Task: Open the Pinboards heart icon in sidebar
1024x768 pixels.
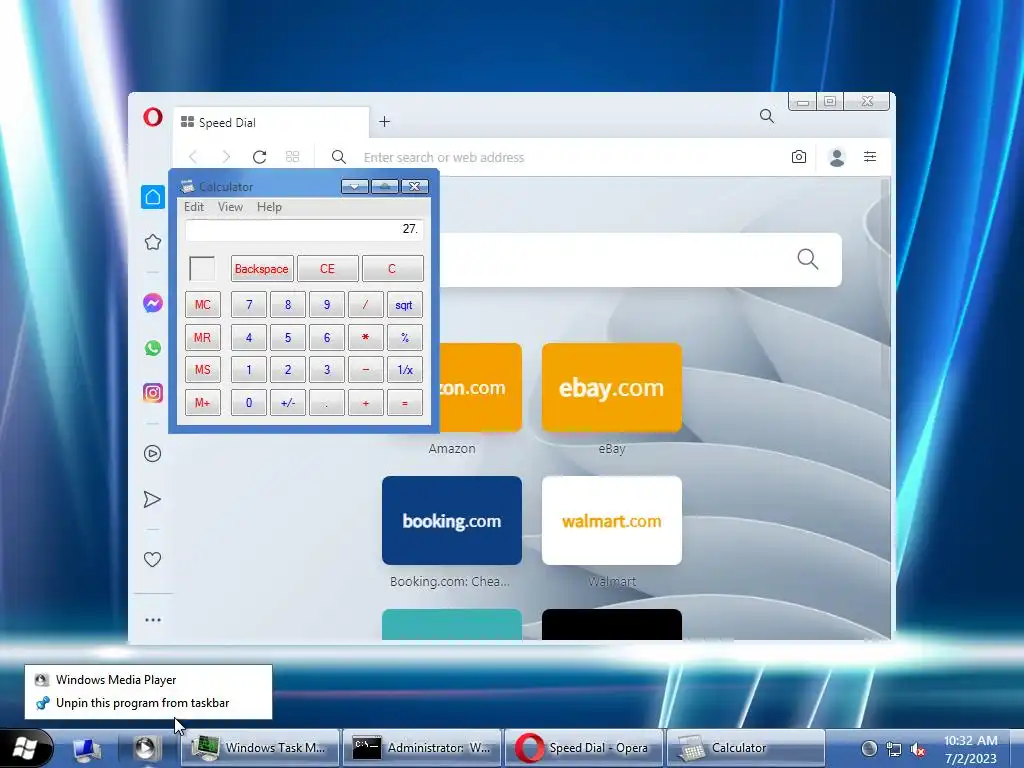Action: click(152, 560)
